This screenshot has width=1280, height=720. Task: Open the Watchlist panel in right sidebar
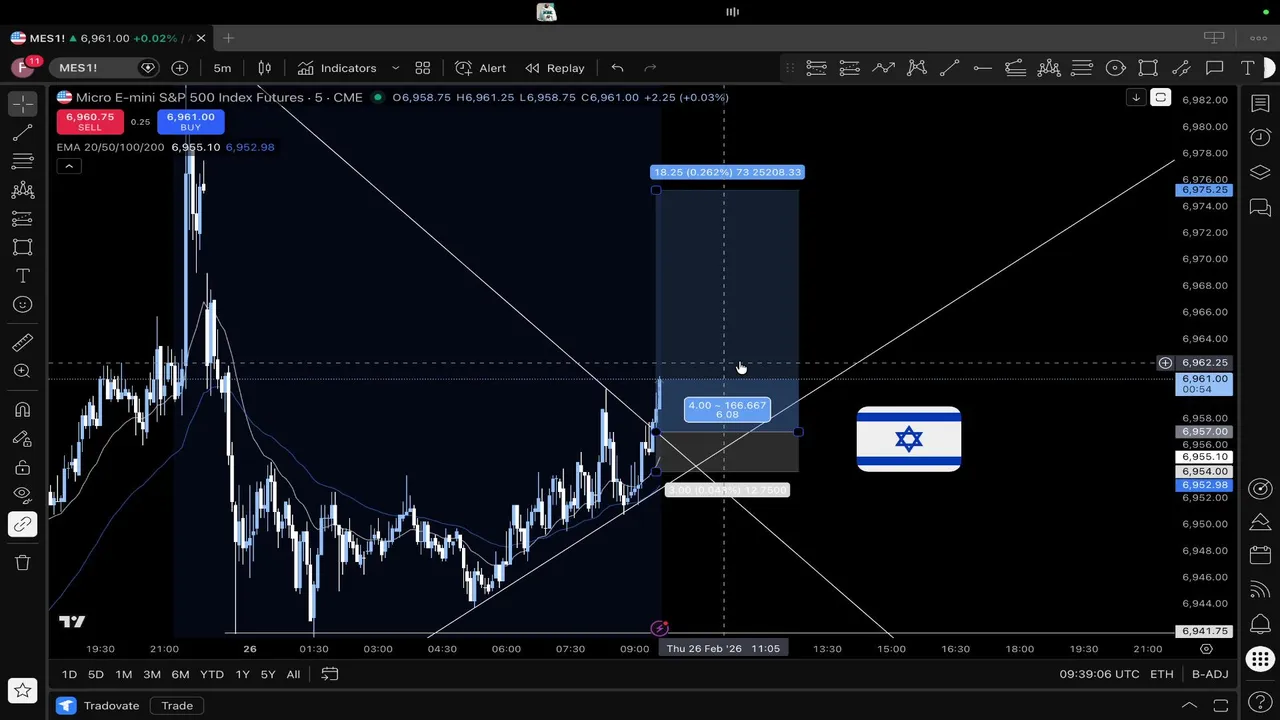click(x=1260, y=104)
